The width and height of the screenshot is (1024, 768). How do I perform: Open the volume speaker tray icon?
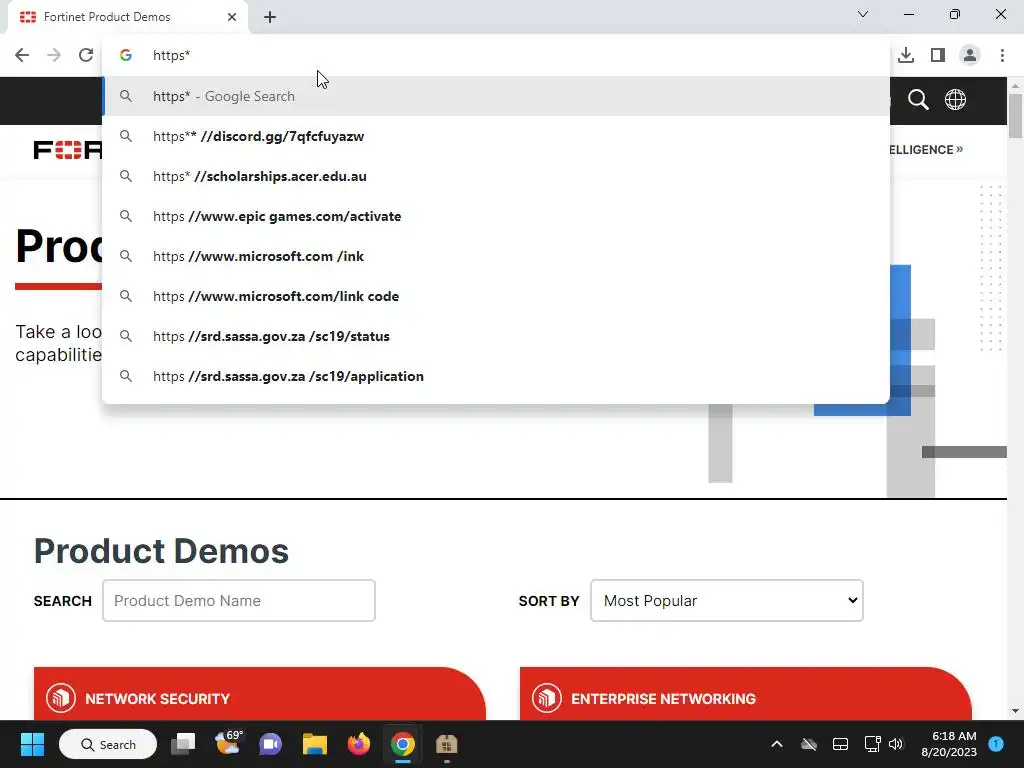(x=896, y=744)
